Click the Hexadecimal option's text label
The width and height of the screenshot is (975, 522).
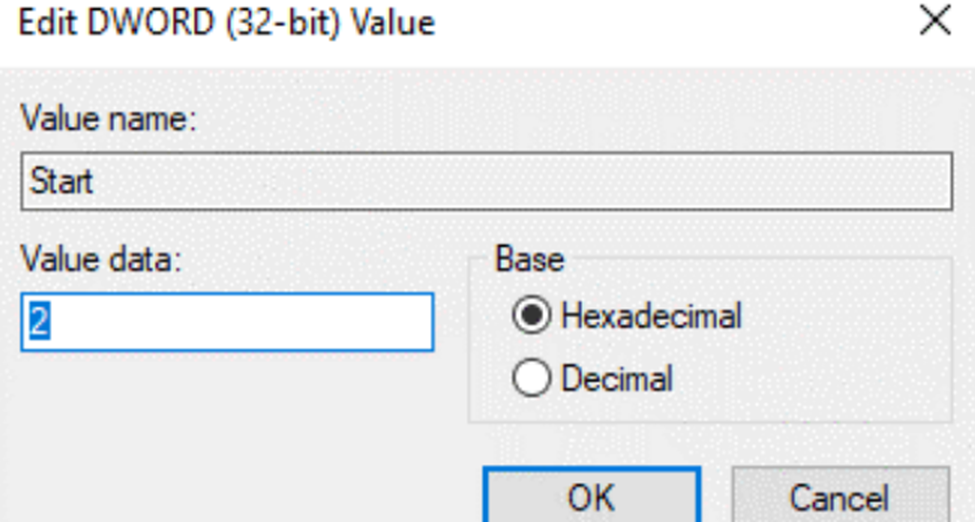(x=651, y=317)
